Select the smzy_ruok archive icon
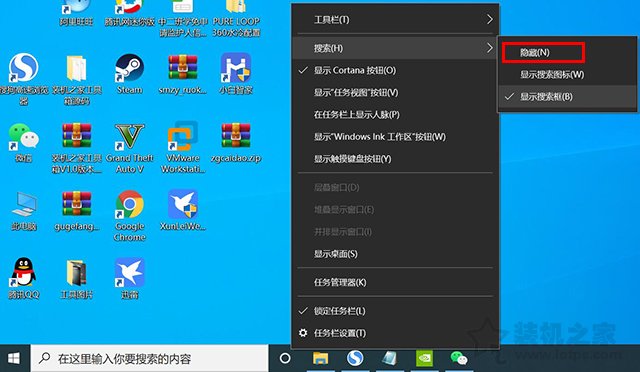Viewport: 640px width, 372px height. click(x=183, y=74)
